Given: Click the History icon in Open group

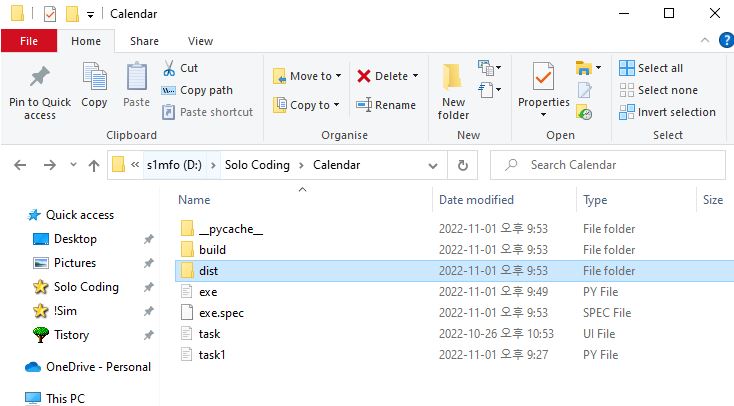Looking at the screenshot, I should point(584,112).
